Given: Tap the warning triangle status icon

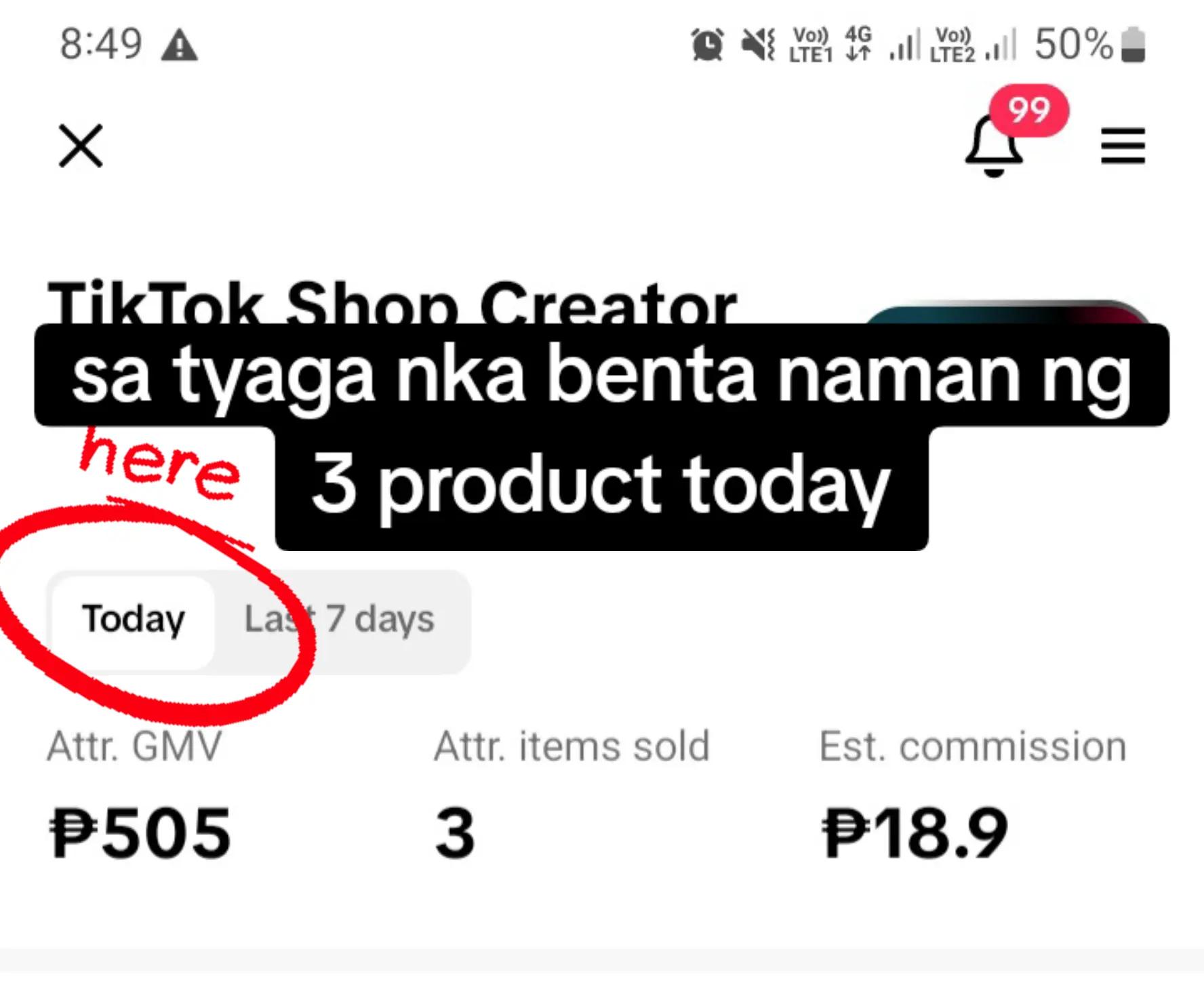Looking at the screenshot, I should 179,46.
